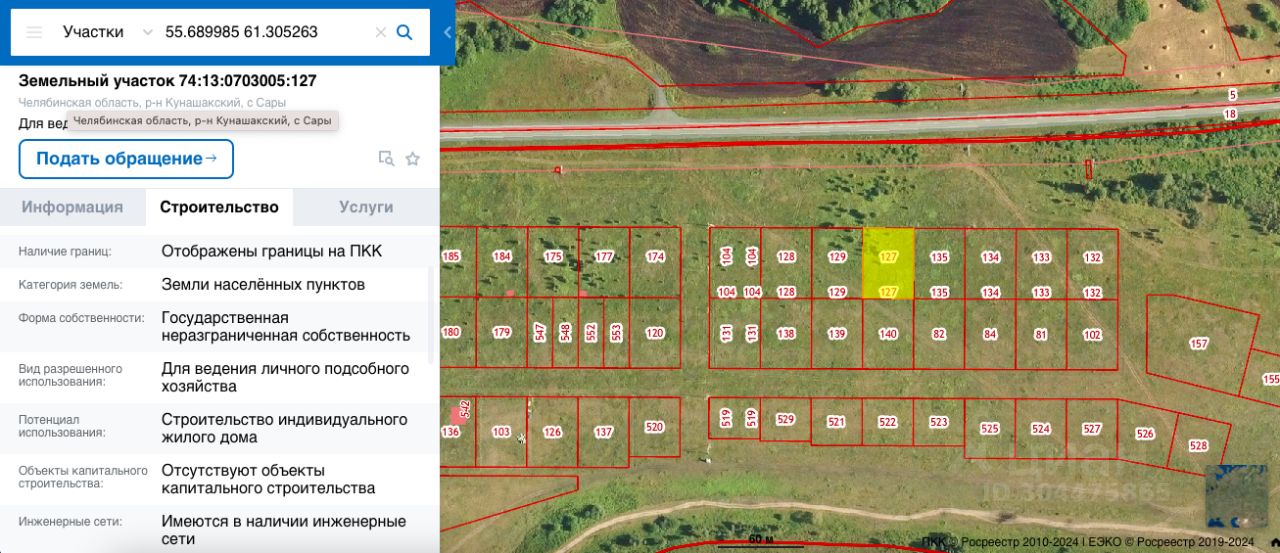Collapse the side panel with chevron arrow
This screenshot has height=553, width=1280.
447,32
